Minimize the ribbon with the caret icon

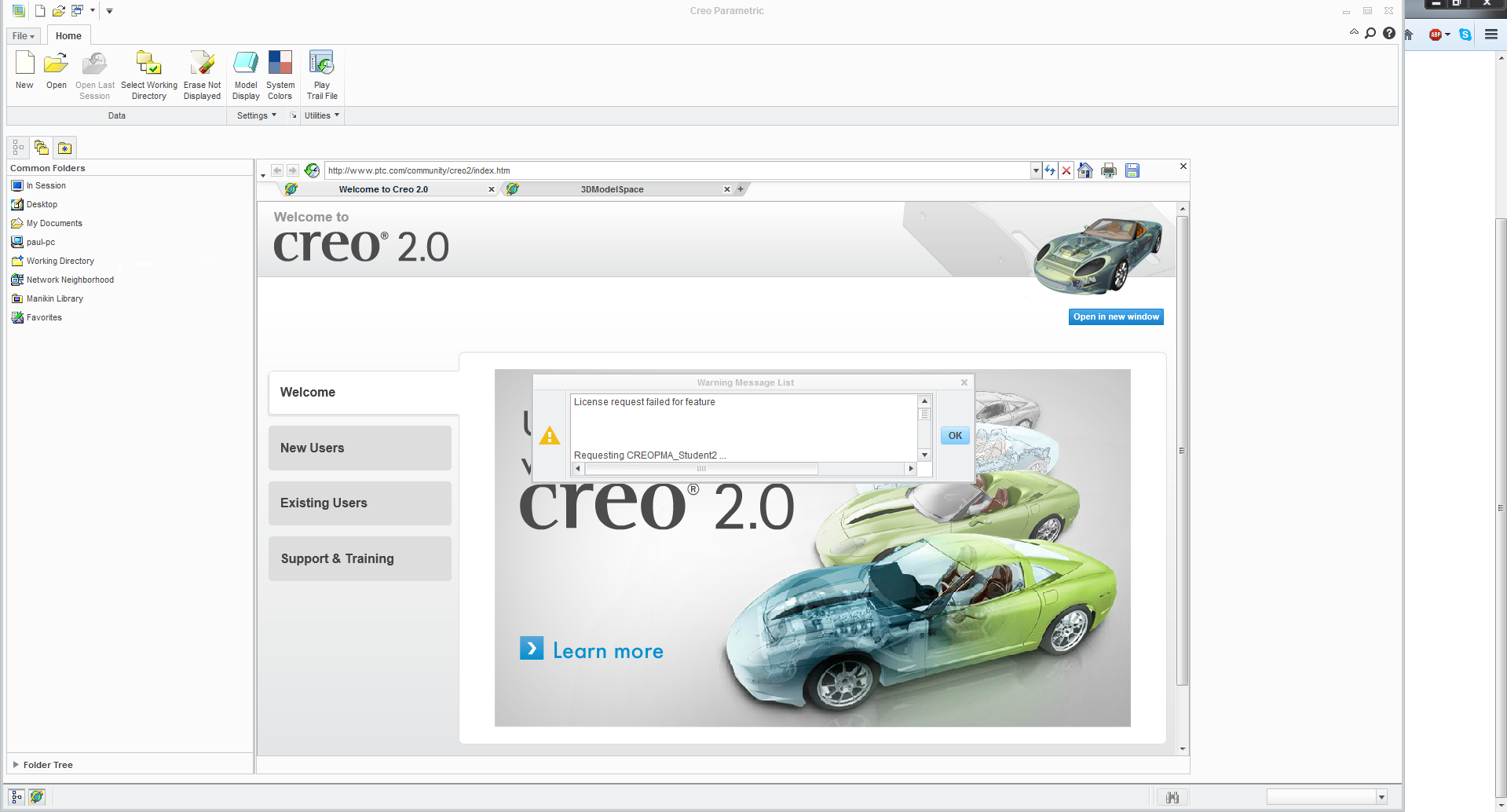[1354, 32]
